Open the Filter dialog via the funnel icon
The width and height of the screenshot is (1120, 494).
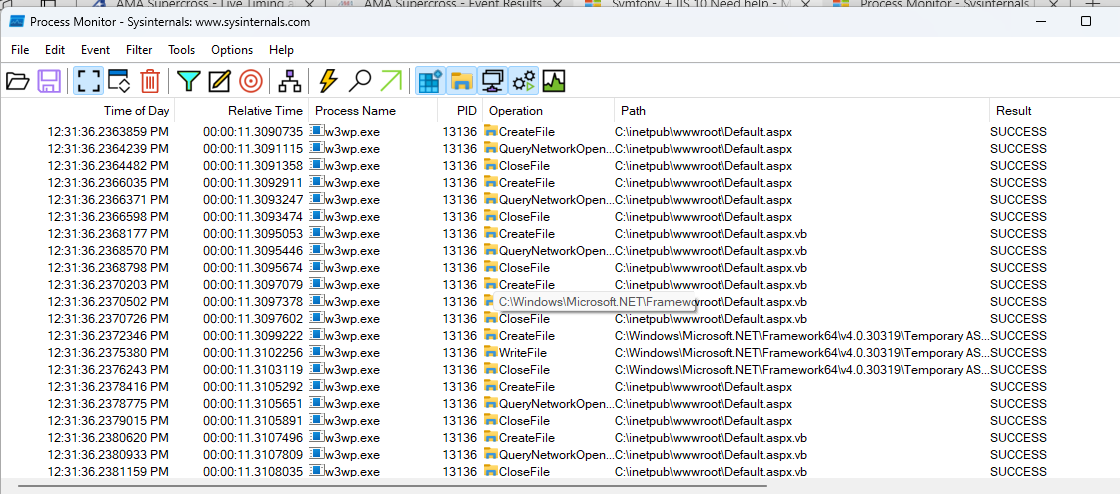coord(189,81)
